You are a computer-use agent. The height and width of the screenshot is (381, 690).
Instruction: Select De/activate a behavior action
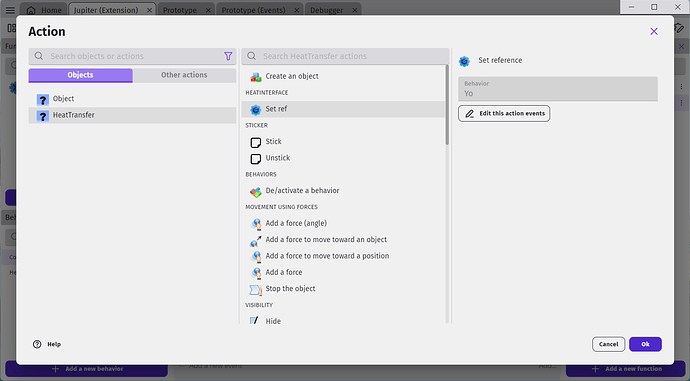coord(343,190)
